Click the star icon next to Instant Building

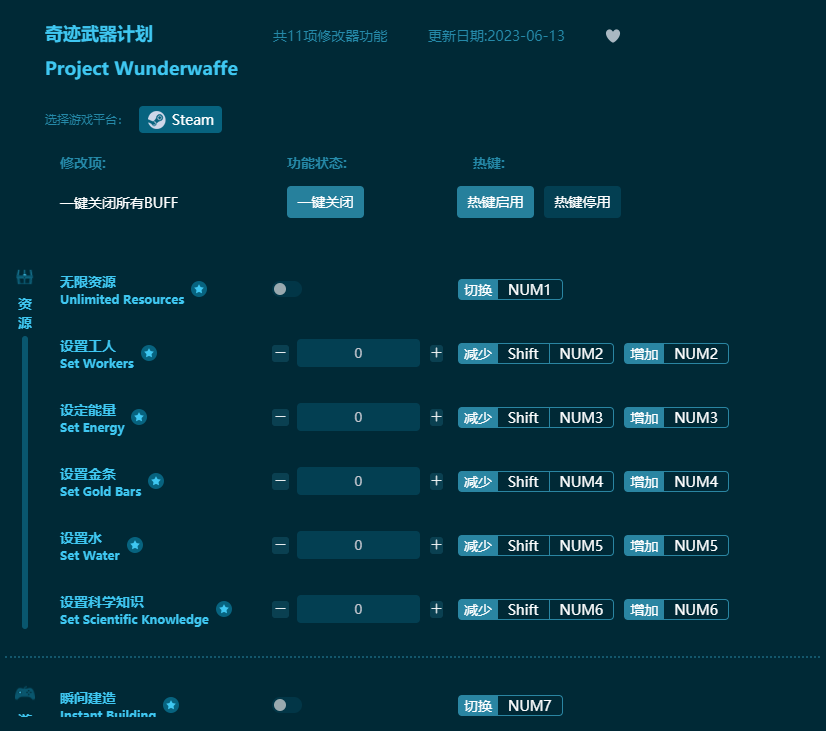coord(171,703)
